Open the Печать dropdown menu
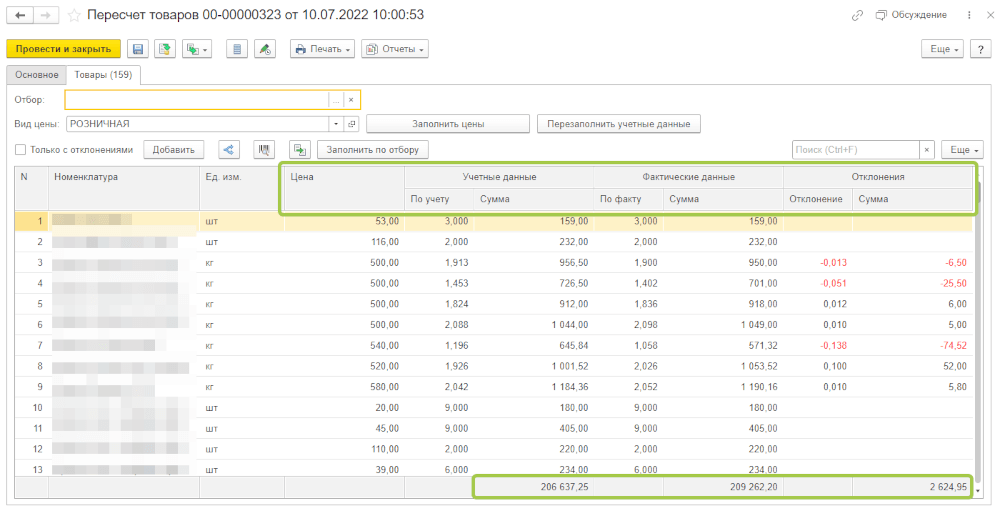The width and height of the screenshot is (1000, 511). [x=322, y=49]
